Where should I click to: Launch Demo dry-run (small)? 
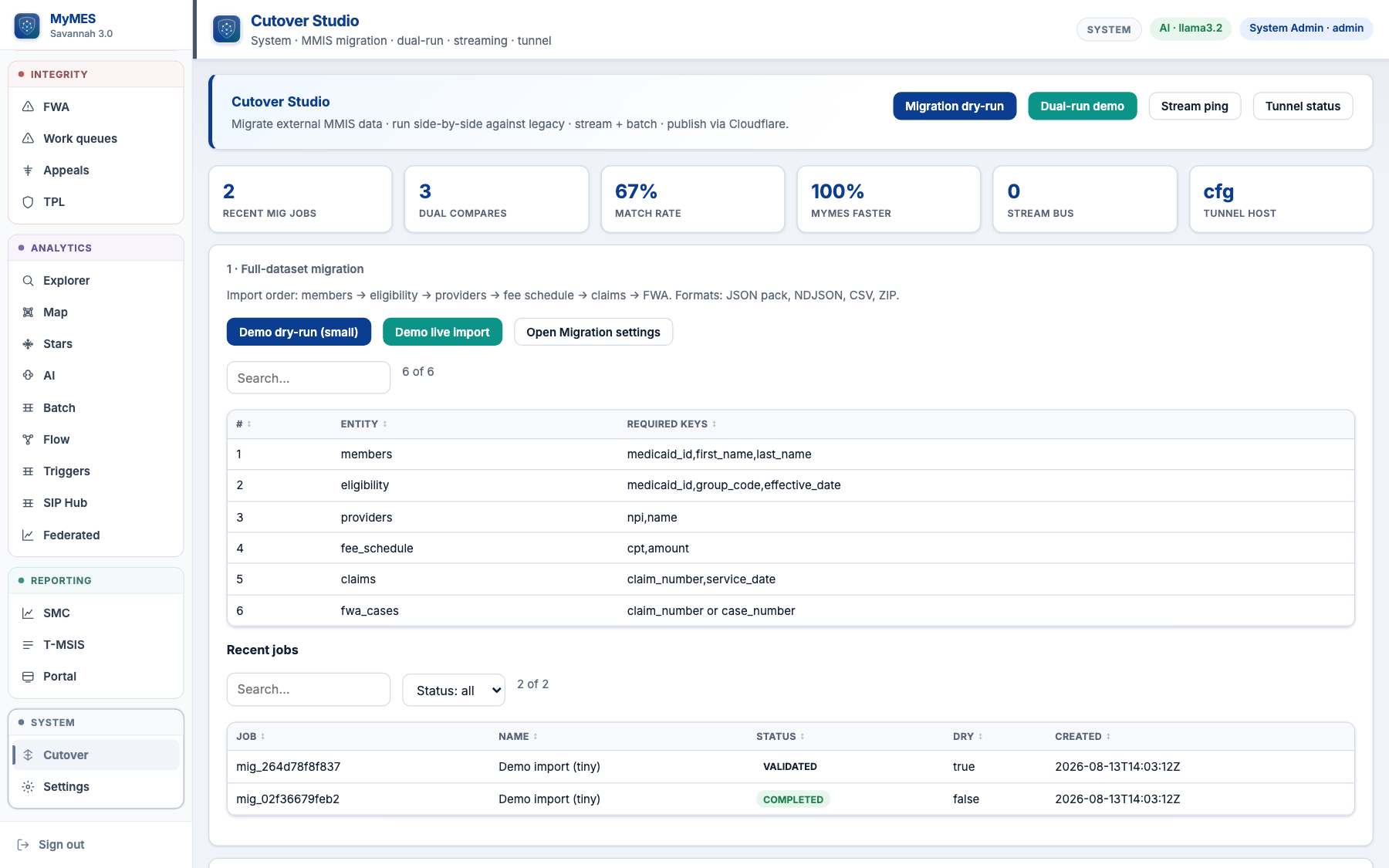tap(299, 332)
